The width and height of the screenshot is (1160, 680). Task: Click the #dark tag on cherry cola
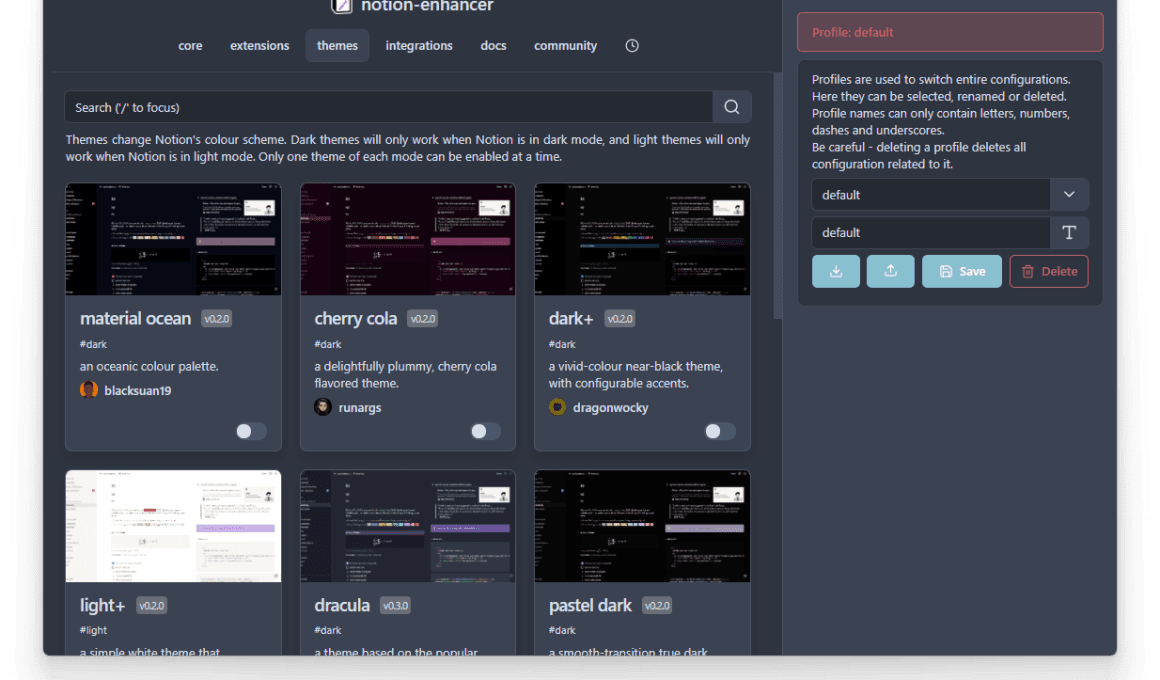coord(328,344)
